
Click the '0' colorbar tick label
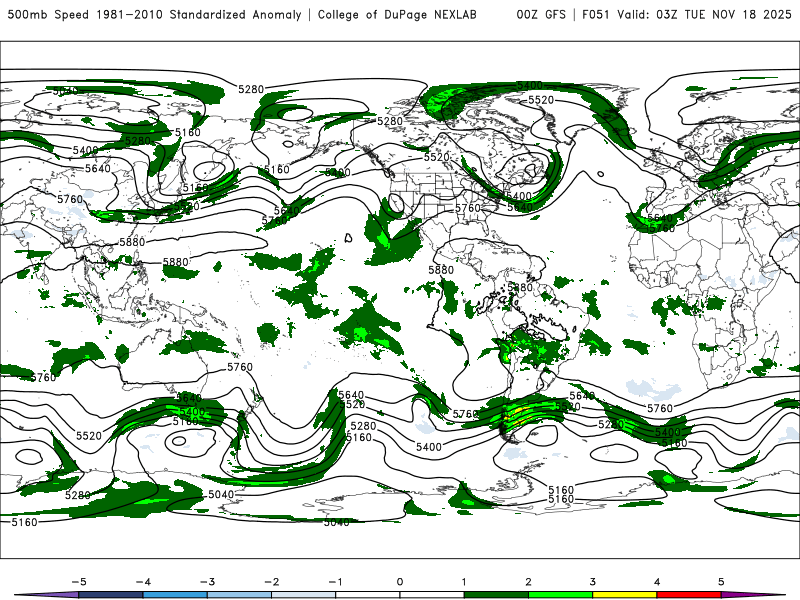400,582
